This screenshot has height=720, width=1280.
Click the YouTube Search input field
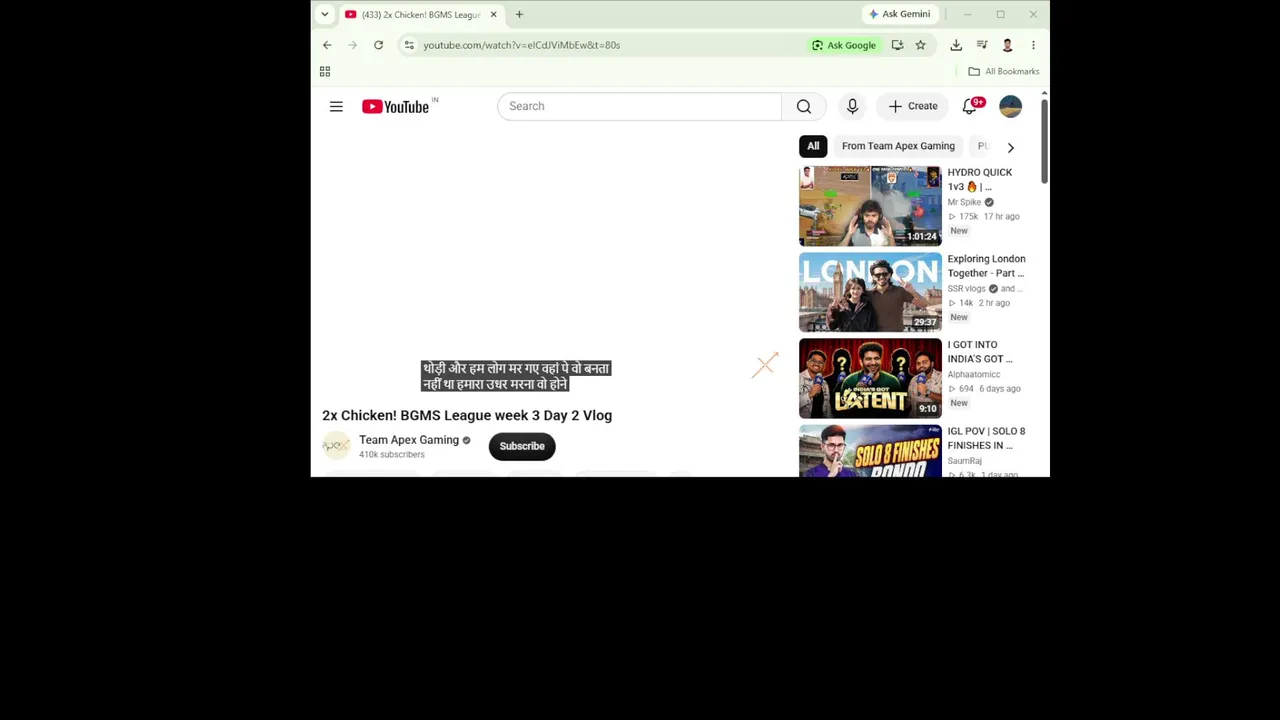[x=640, y=106]
